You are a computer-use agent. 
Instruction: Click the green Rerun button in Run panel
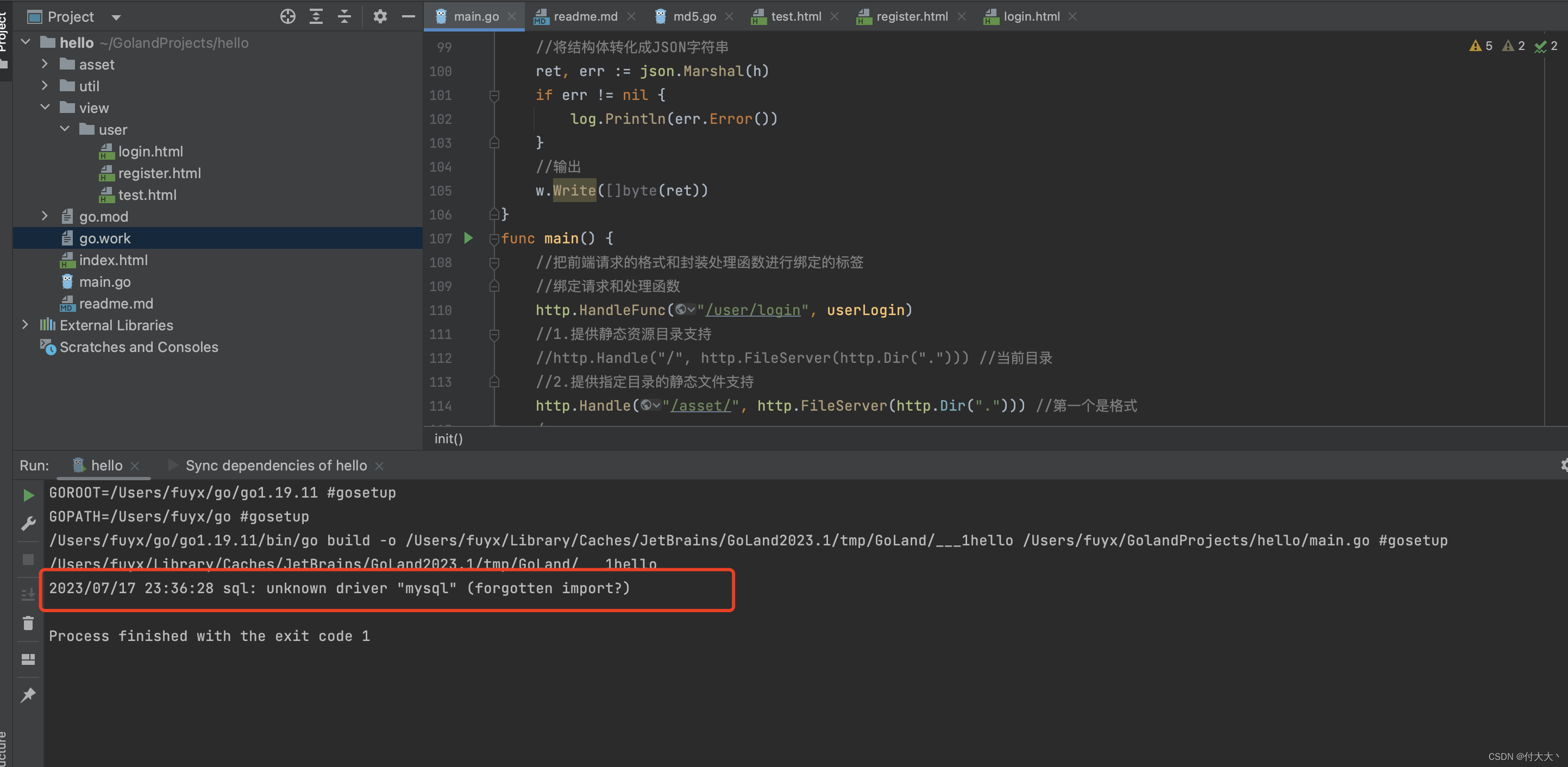click(x=28, y=495)
